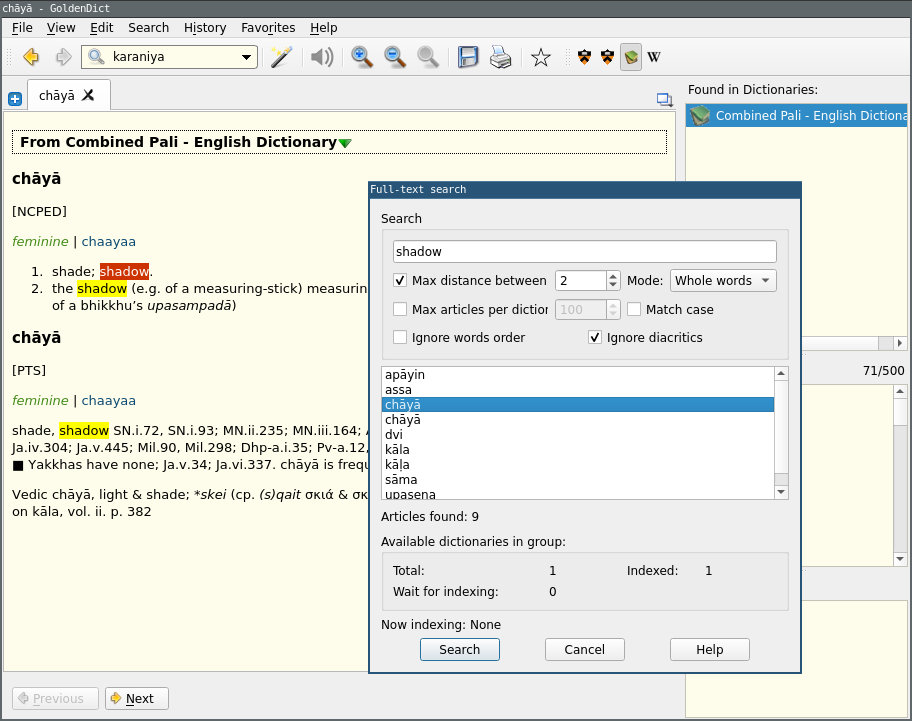This screenshot has height=721, width=912.
Task: Click the speaker pronounce word icon
Action: point(322,57)
